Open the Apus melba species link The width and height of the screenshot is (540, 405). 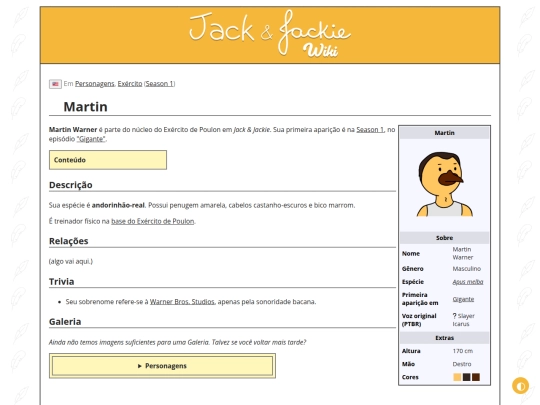click(x=468, y=282)
